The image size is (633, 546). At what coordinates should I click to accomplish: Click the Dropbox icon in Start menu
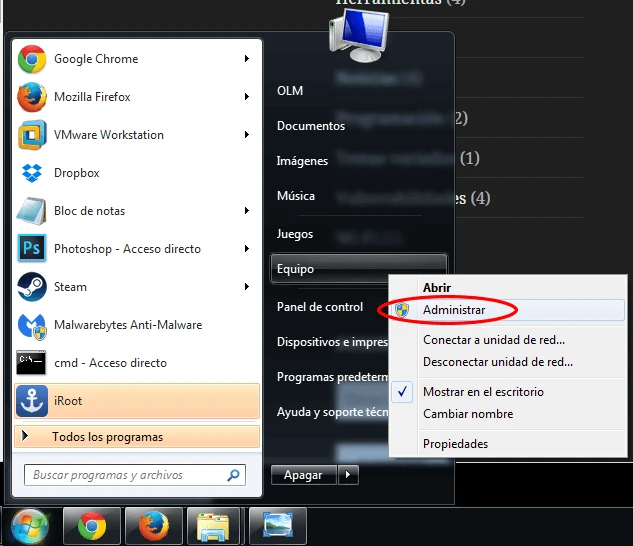click(x=31, y=173)
